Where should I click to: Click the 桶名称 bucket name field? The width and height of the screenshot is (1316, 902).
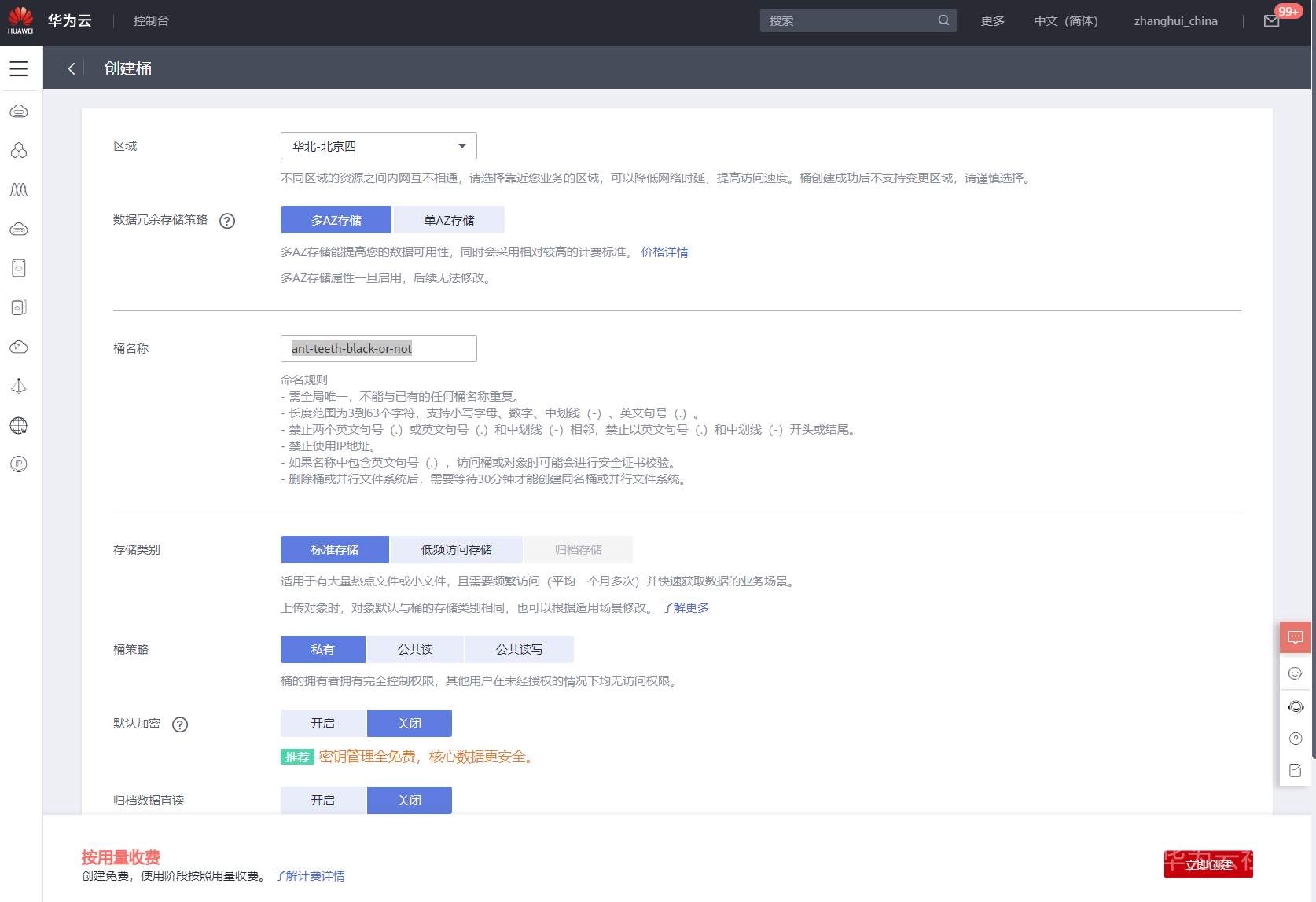tap(379, 348)
